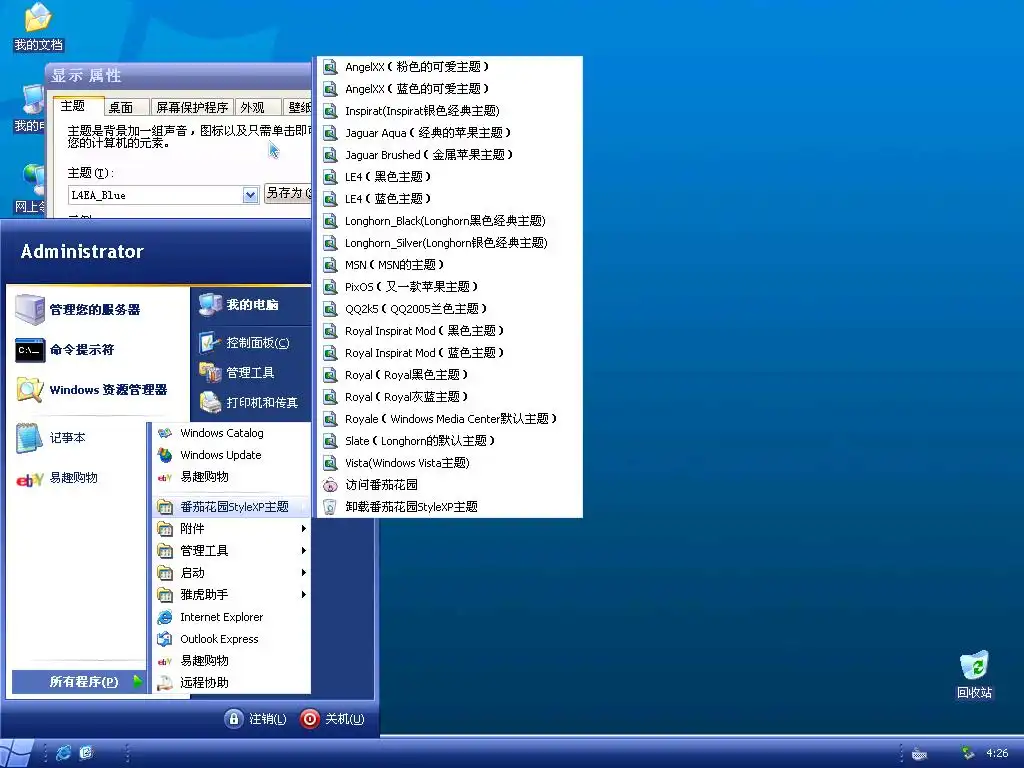Click the lock icon beside Log Off
1024x768 pixels.
(x=233, y=718)
